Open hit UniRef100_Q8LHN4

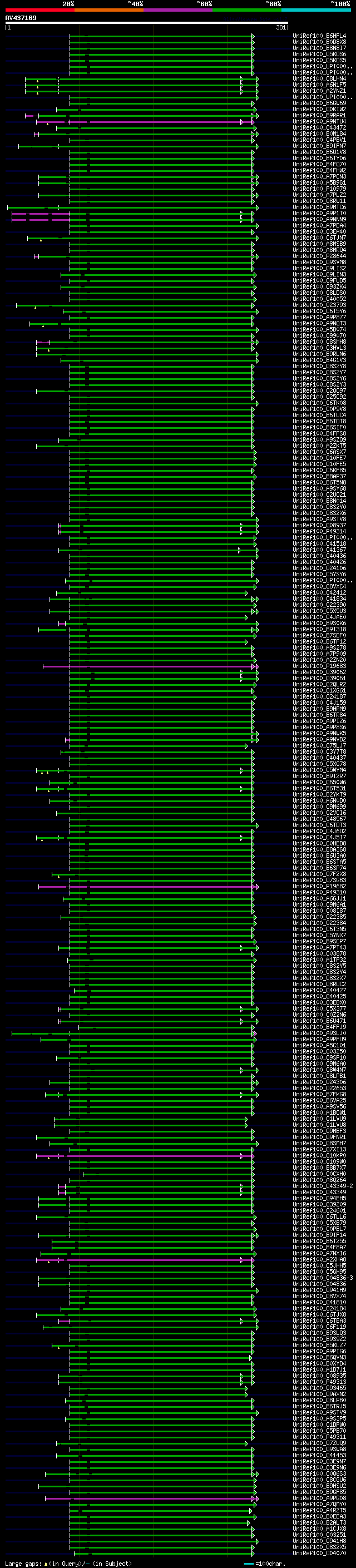tap(319, 79)
